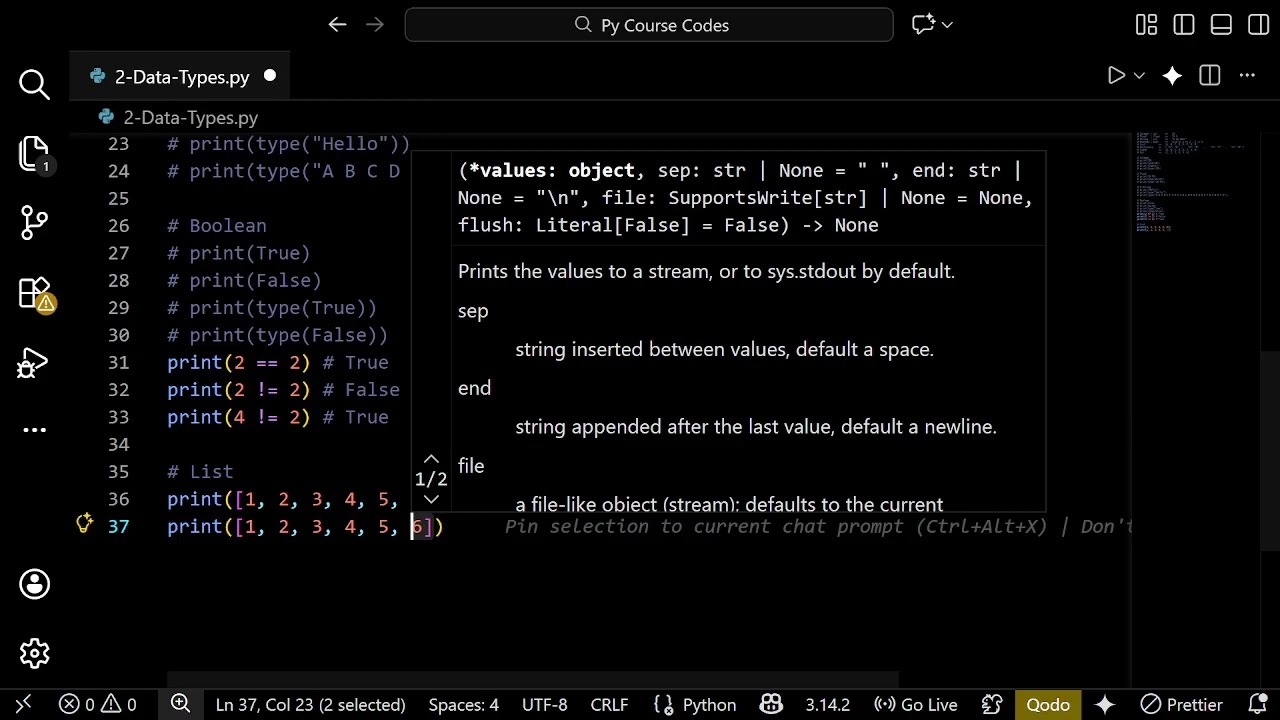Click the Py Course Codes search box
The height and width of the screenshot is (720, 1280).
coord(649,25)
